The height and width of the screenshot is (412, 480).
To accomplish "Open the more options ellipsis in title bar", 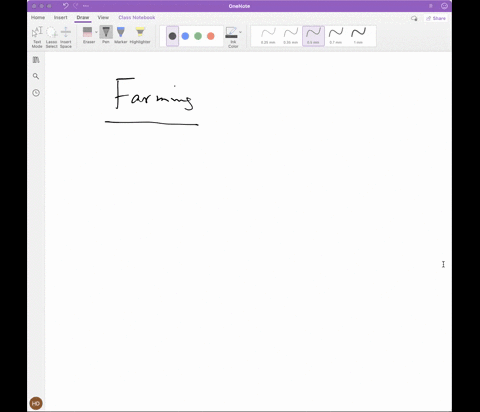I will click(86, 6).
